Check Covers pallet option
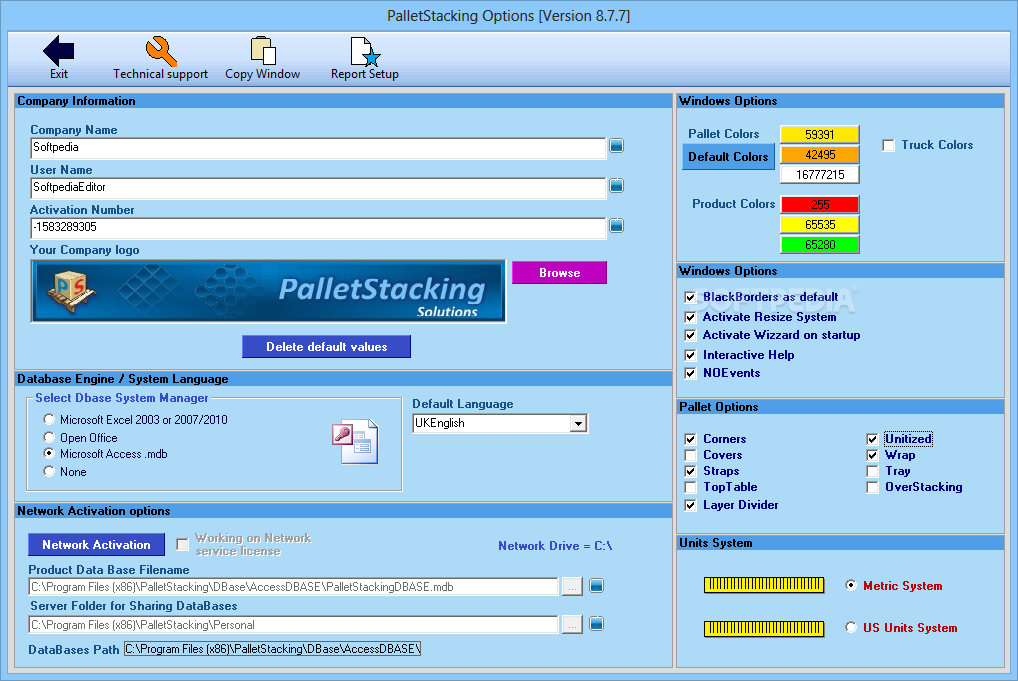 (x=690, y=455)
